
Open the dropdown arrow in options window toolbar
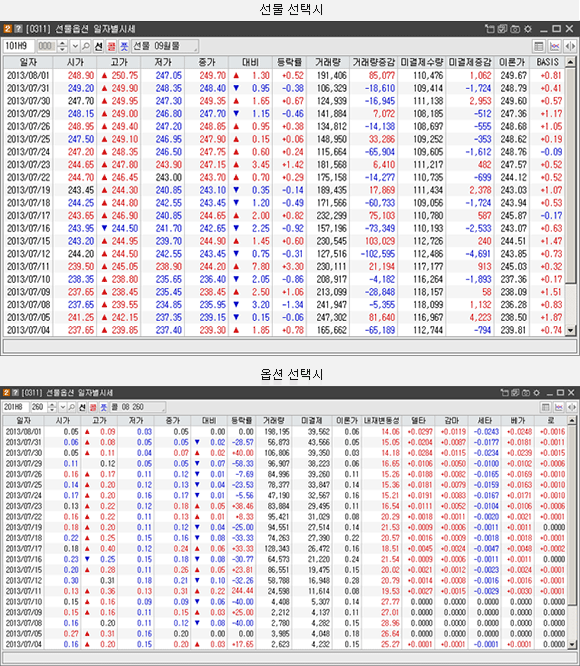(63, 407)
